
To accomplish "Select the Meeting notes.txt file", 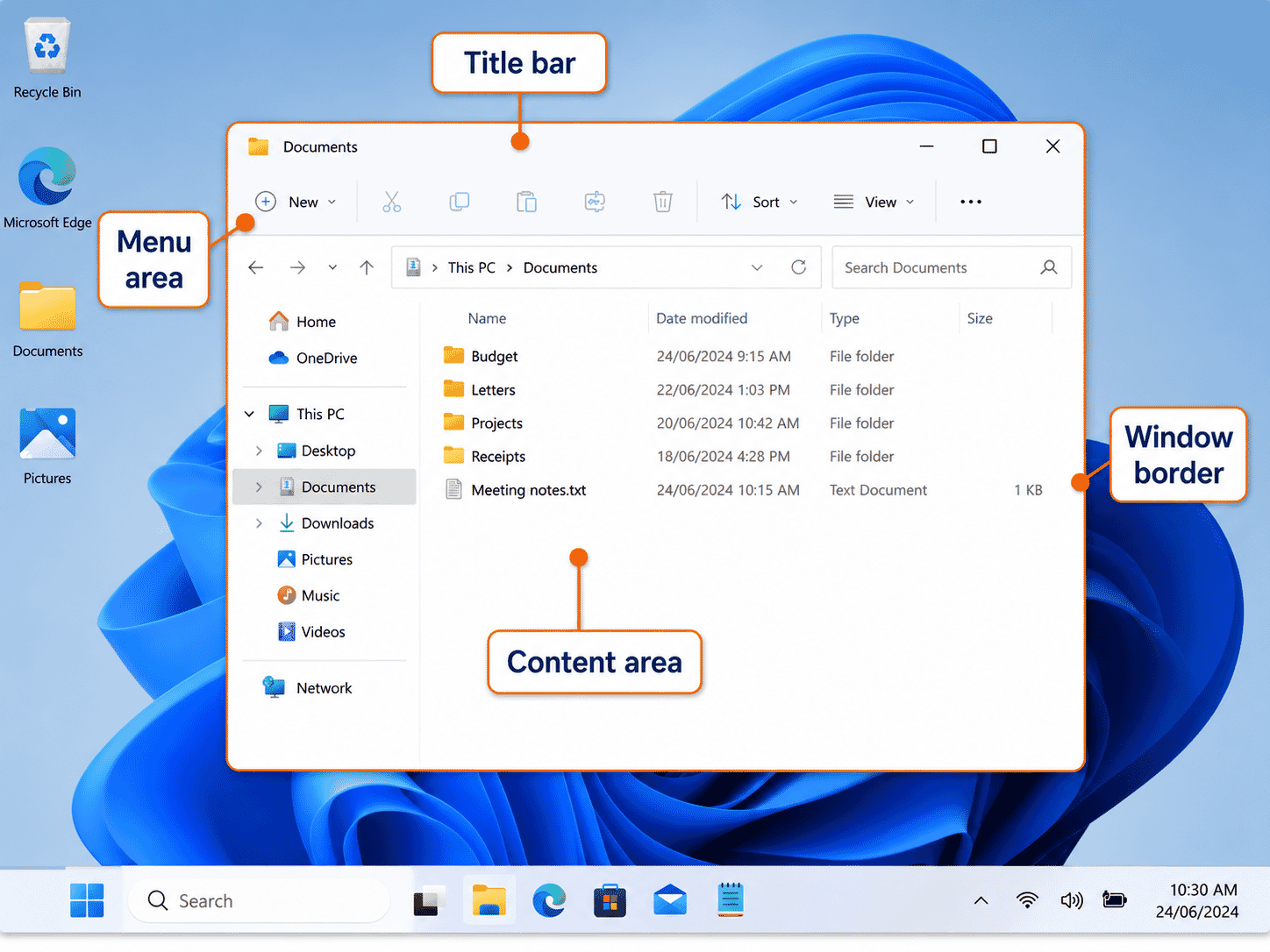I will (x=515, y=490).
